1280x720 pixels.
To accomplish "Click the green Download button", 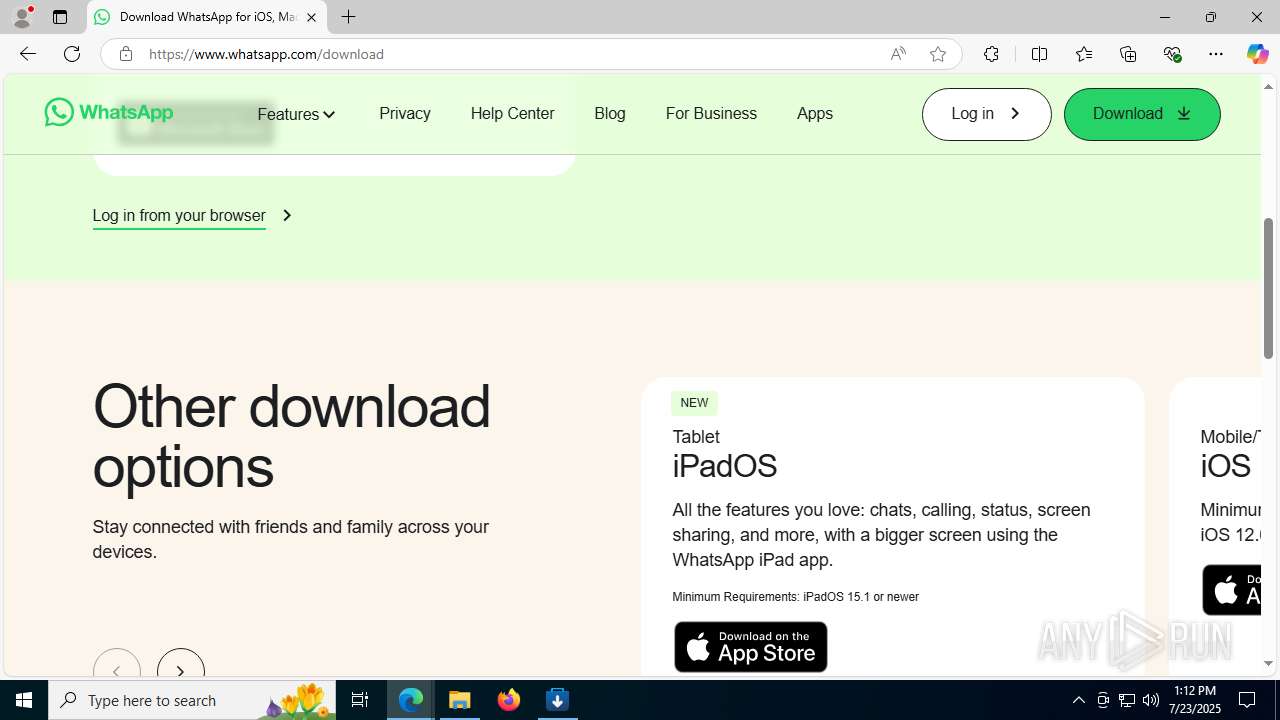I will click(1142, 114).
